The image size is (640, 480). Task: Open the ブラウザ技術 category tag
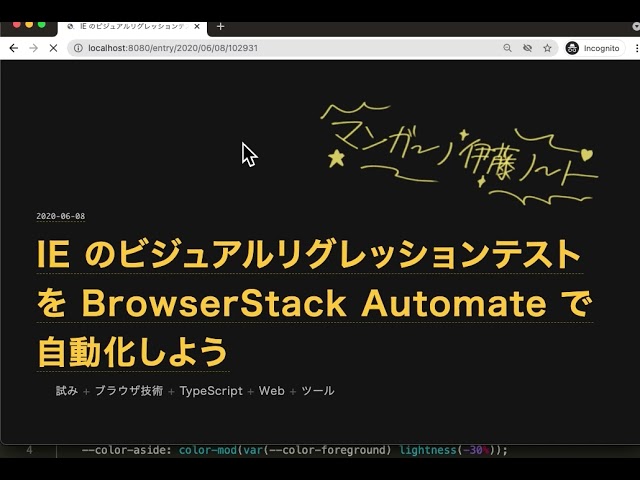click(129, 391)
